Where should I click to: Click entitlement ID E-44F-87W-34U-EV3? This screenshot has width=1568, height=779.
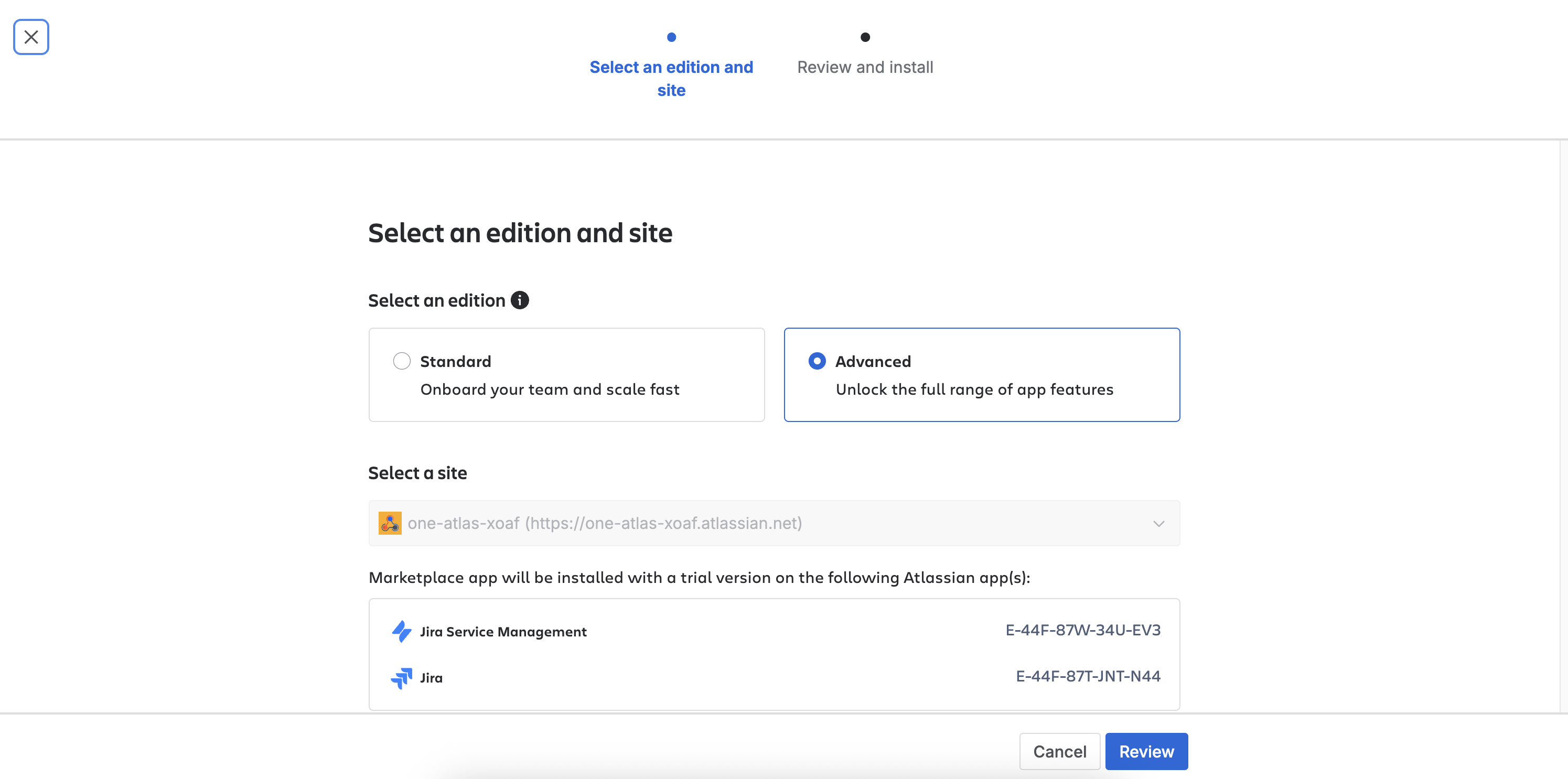[x=1083, y=630]
